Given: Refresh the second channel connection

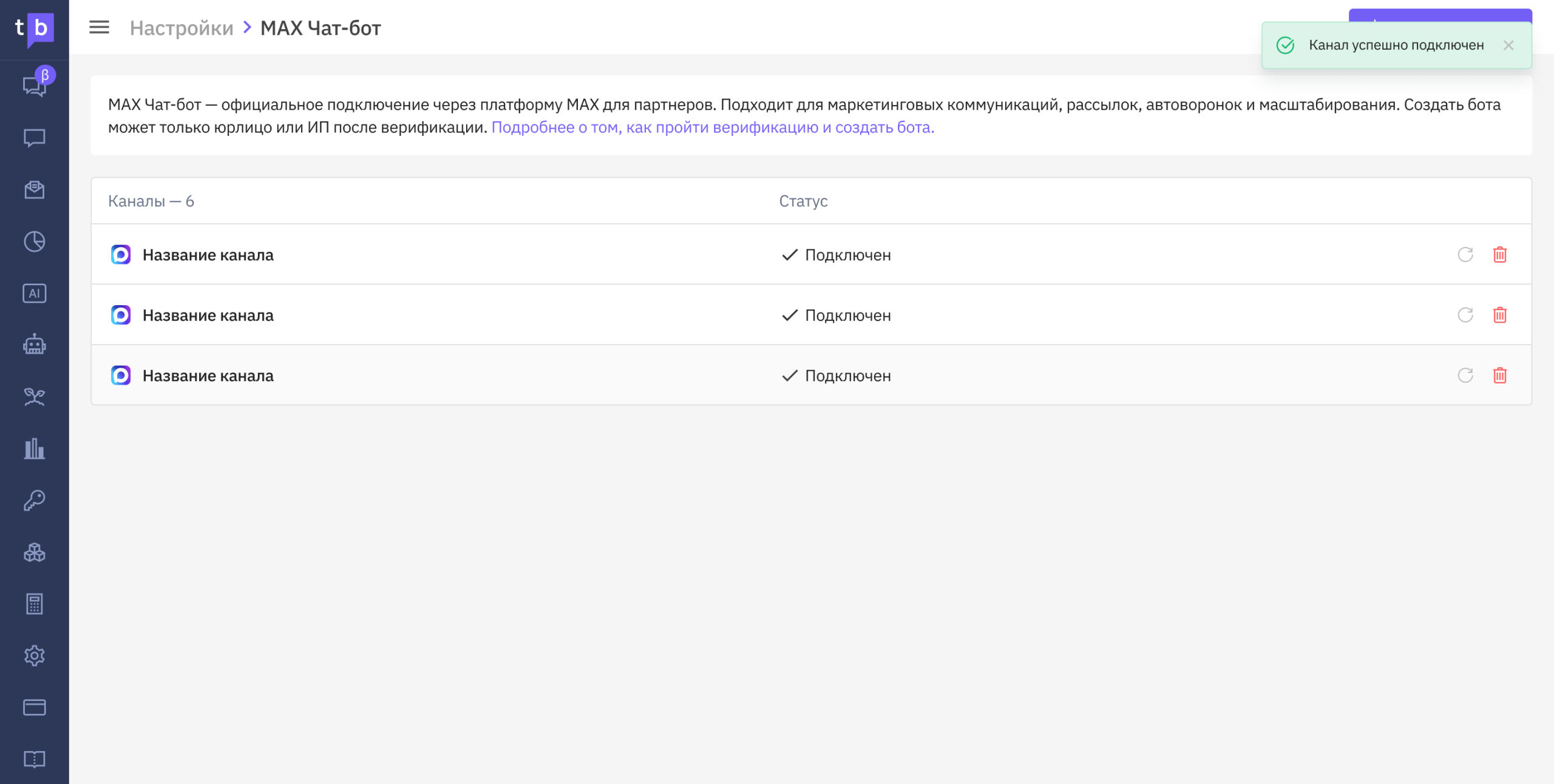Looking at the screenshot, I should tap(1465, 315).
